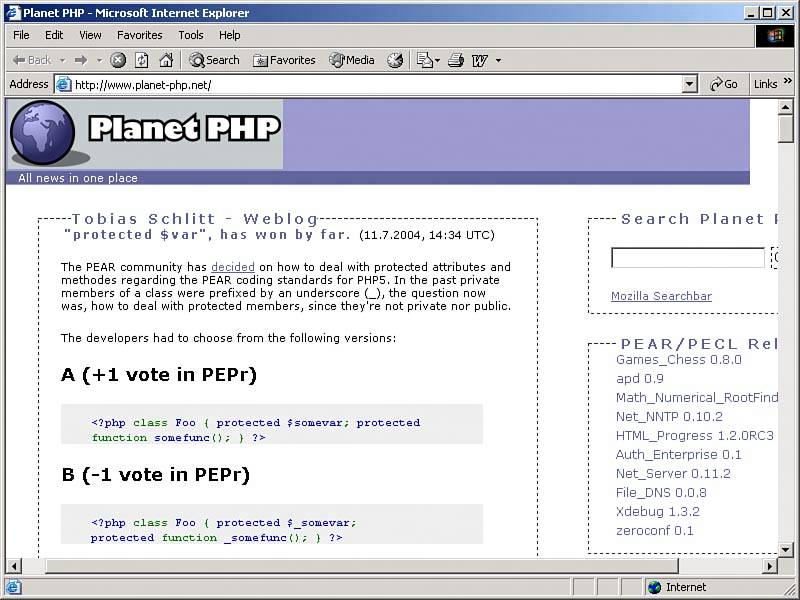Click the Search Planet PHP text field
Image resolution: width=800 pixels, height=600 pixels.
(687, 258)
